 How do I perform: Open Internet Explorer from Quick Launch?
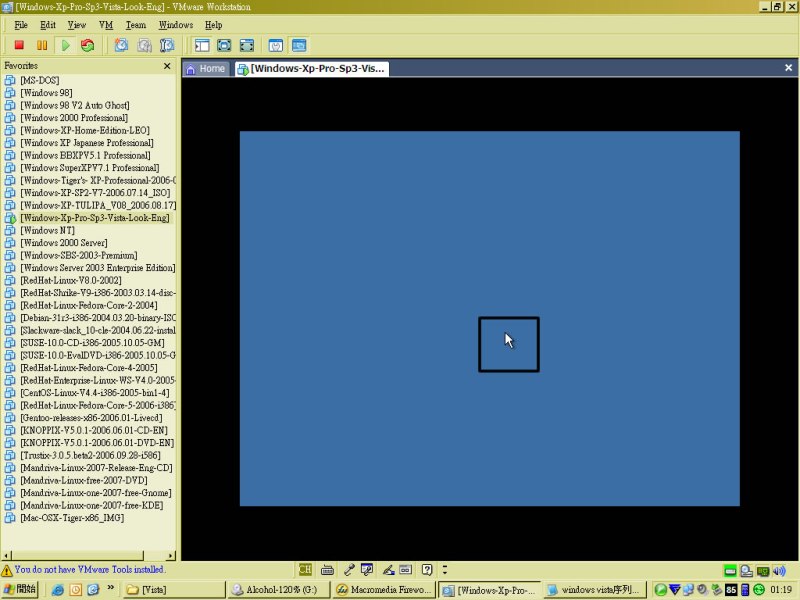(x=58, y=590)
